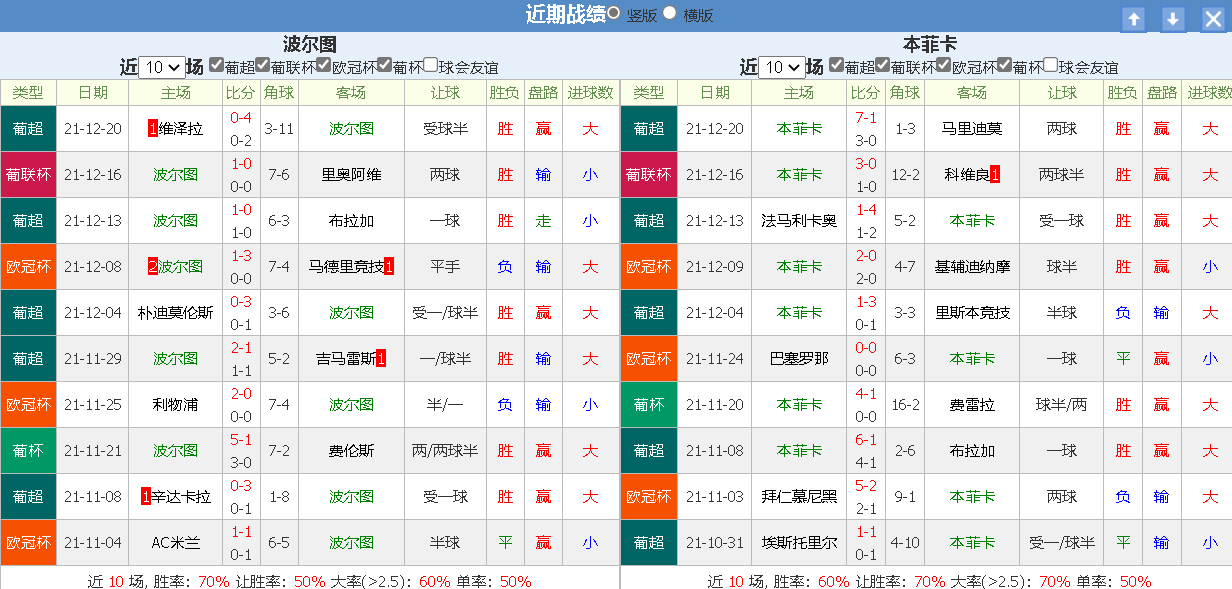This screenshot has width=1232, height=589.
Task: Open 马德里竞技 team link
Action: [346, 267]
